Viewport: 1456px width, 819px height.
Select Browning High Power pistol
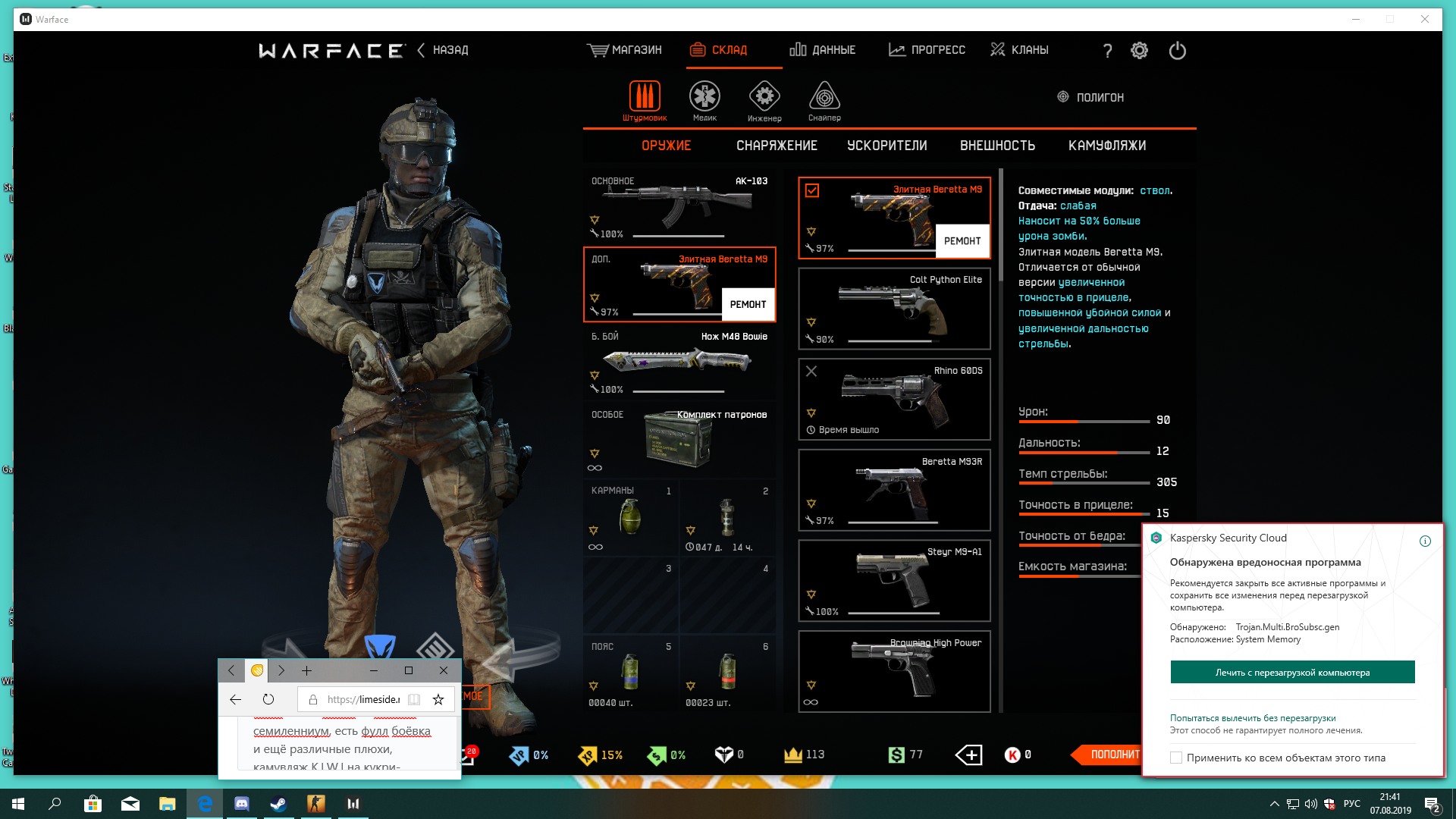pos(894,672)
